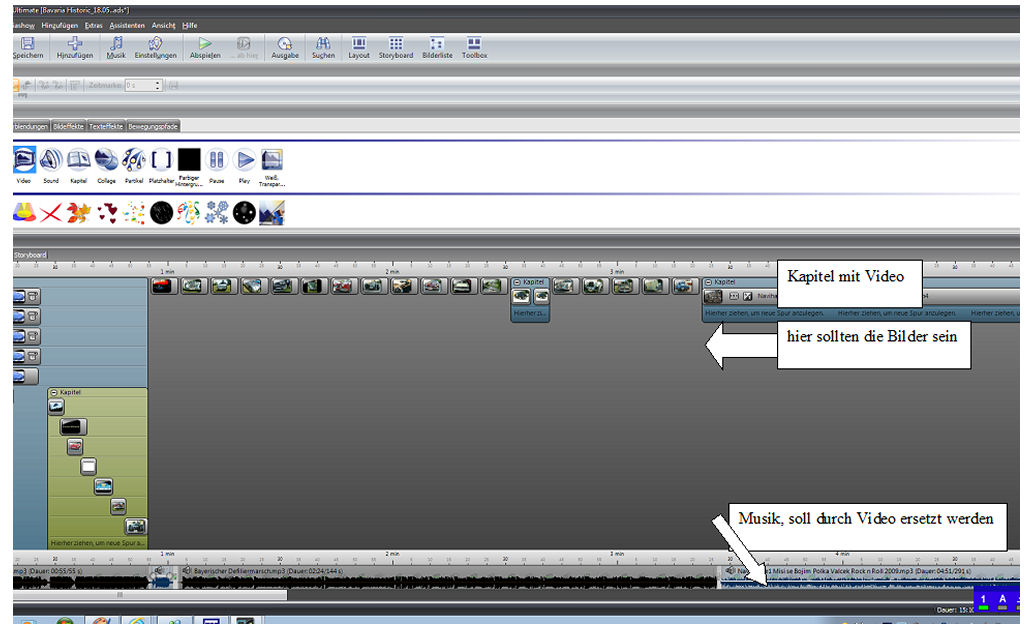Open the Hinzufügen menu
This screenshot has height=624, width=1025.
(x=60, y=24)
